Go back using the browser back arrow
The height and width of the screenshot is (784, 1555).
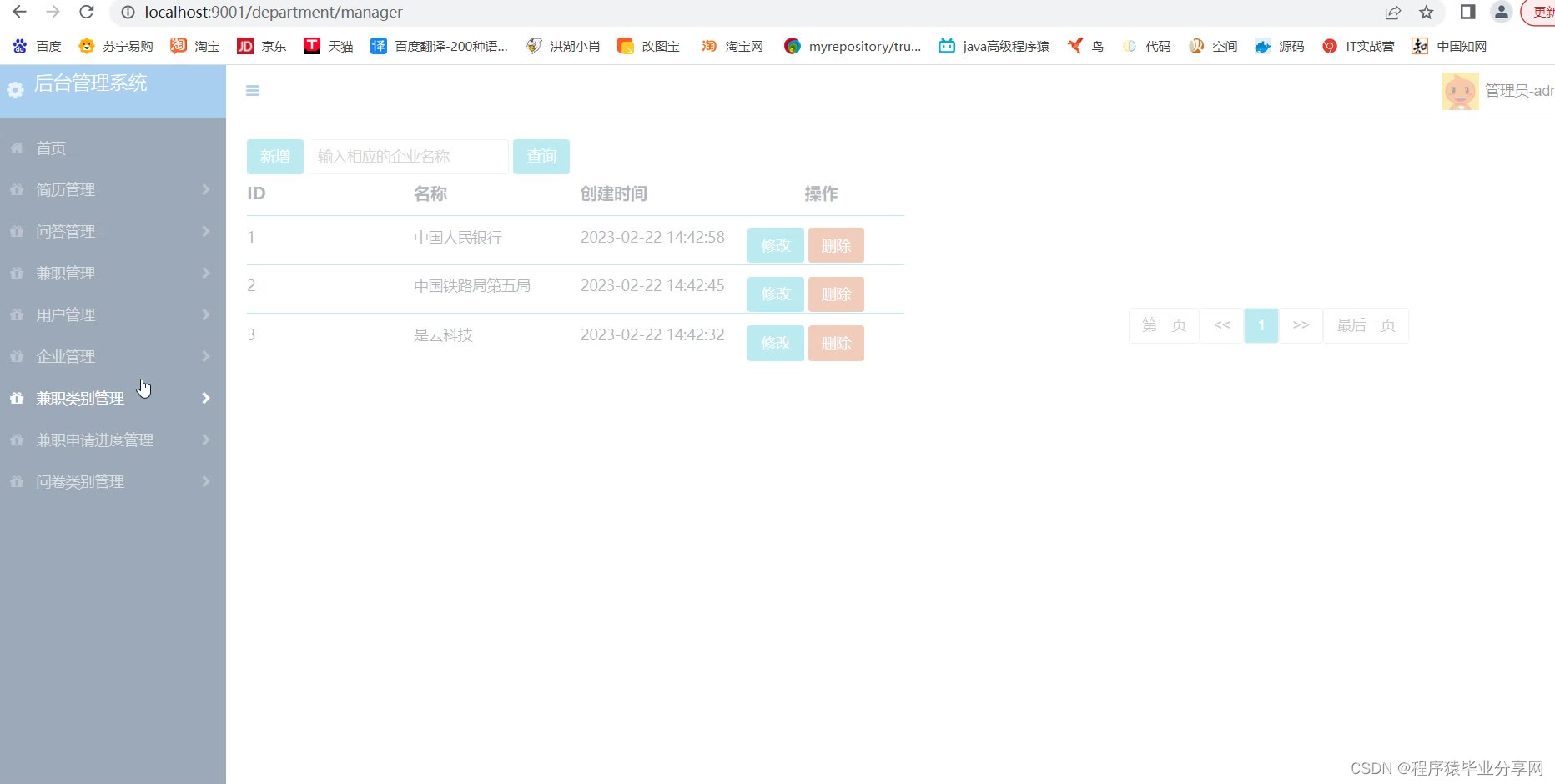pos(19,12)
